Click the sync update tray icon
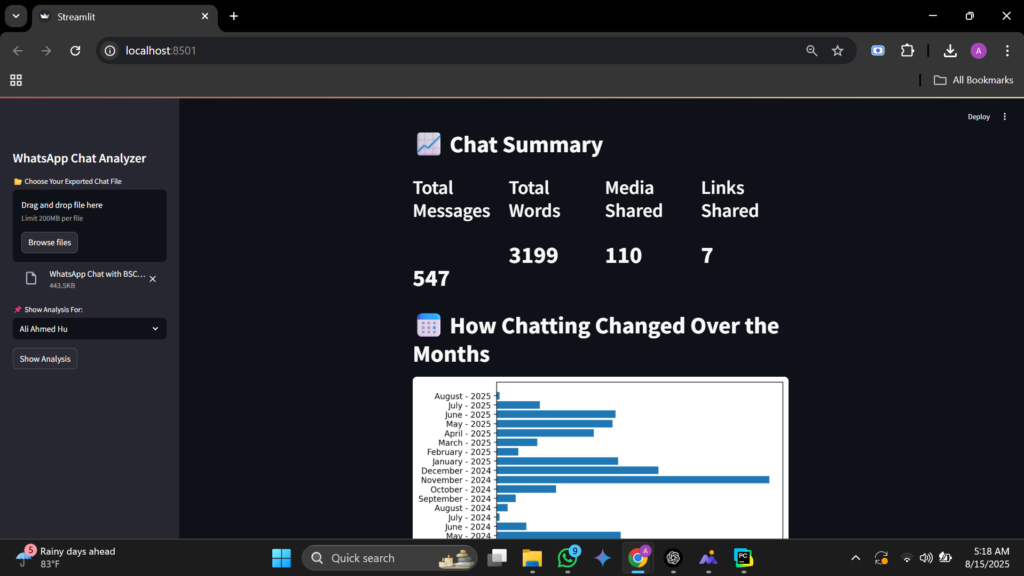1024x576 pixels. click(x=881, y=558)
